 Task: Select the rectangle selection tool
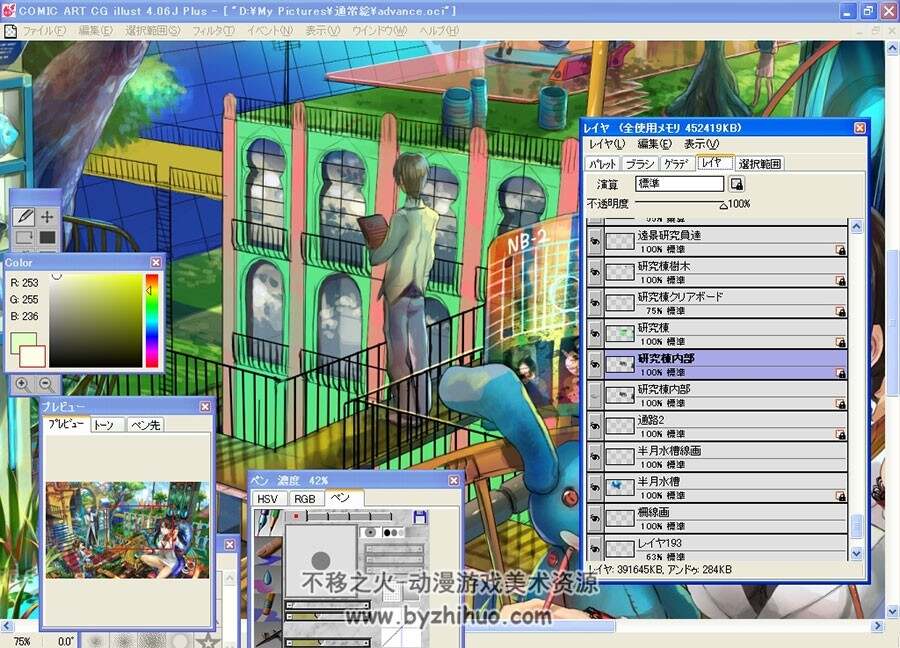24,237
